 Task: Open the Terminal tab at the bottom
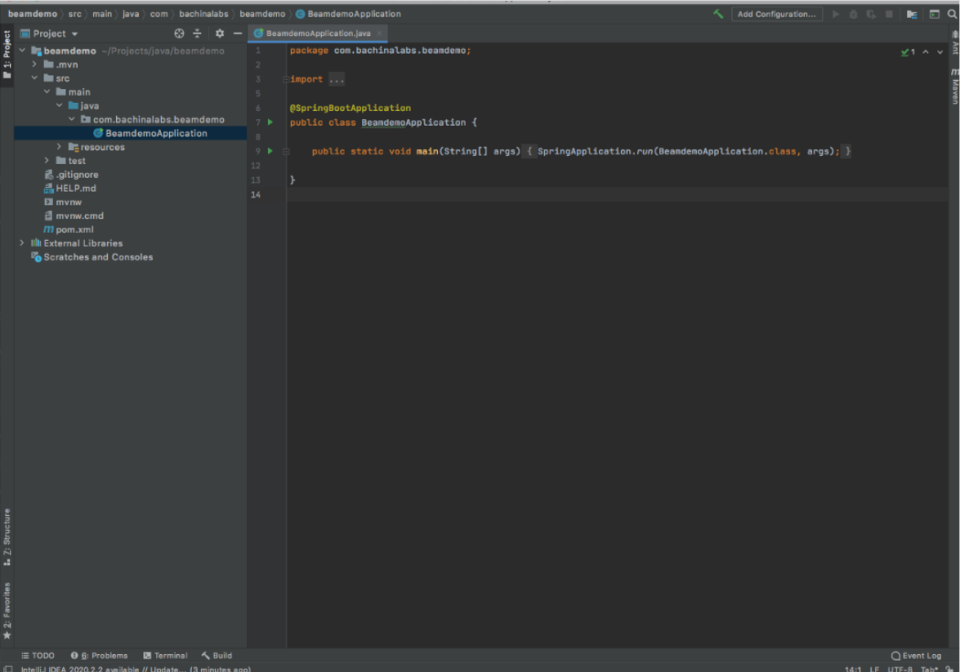[165, 656]
